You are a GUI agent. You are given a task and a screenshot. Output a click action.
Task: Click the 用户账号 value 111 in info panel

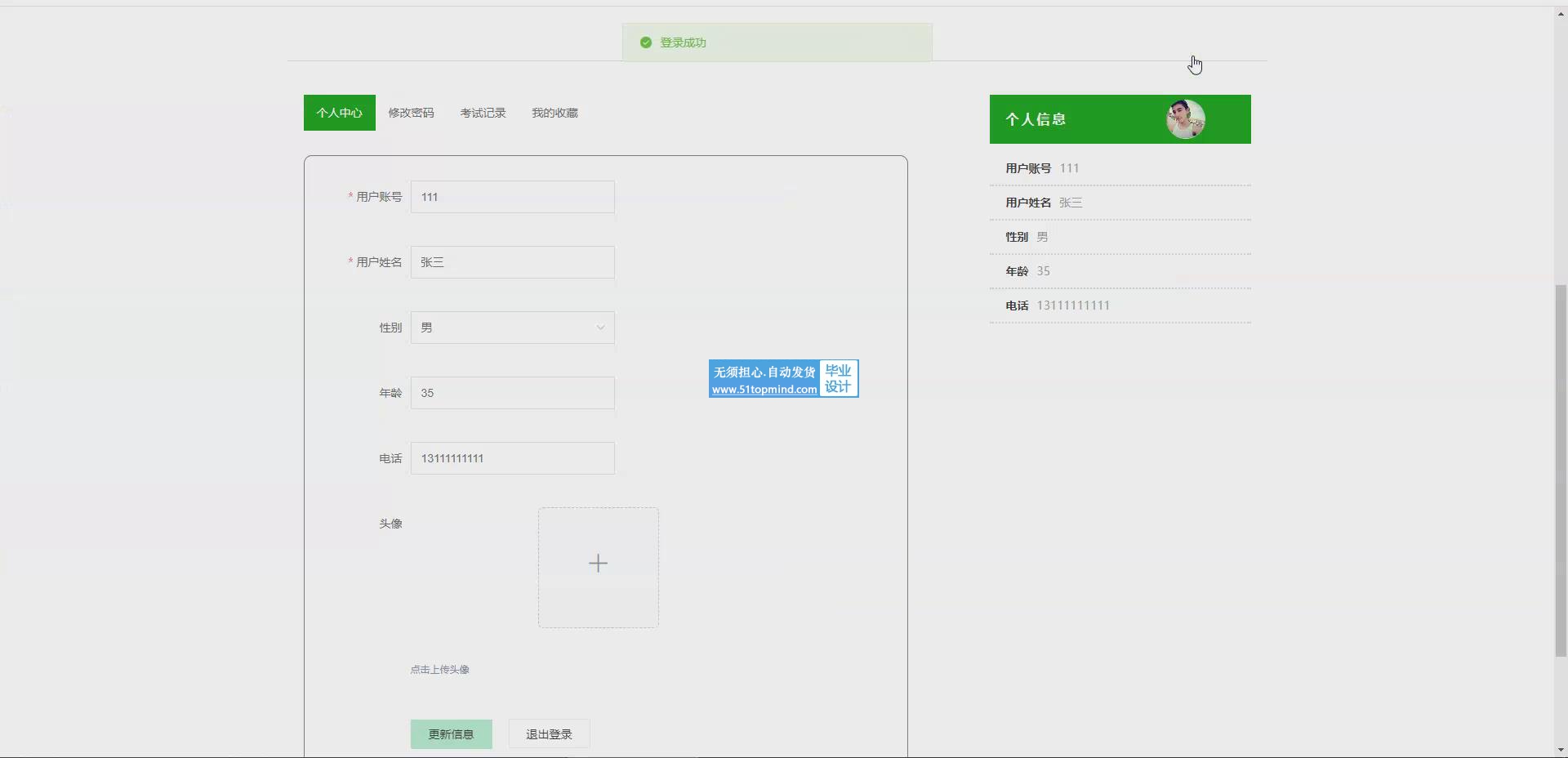pyautogui.click(x=1069, y=168)
